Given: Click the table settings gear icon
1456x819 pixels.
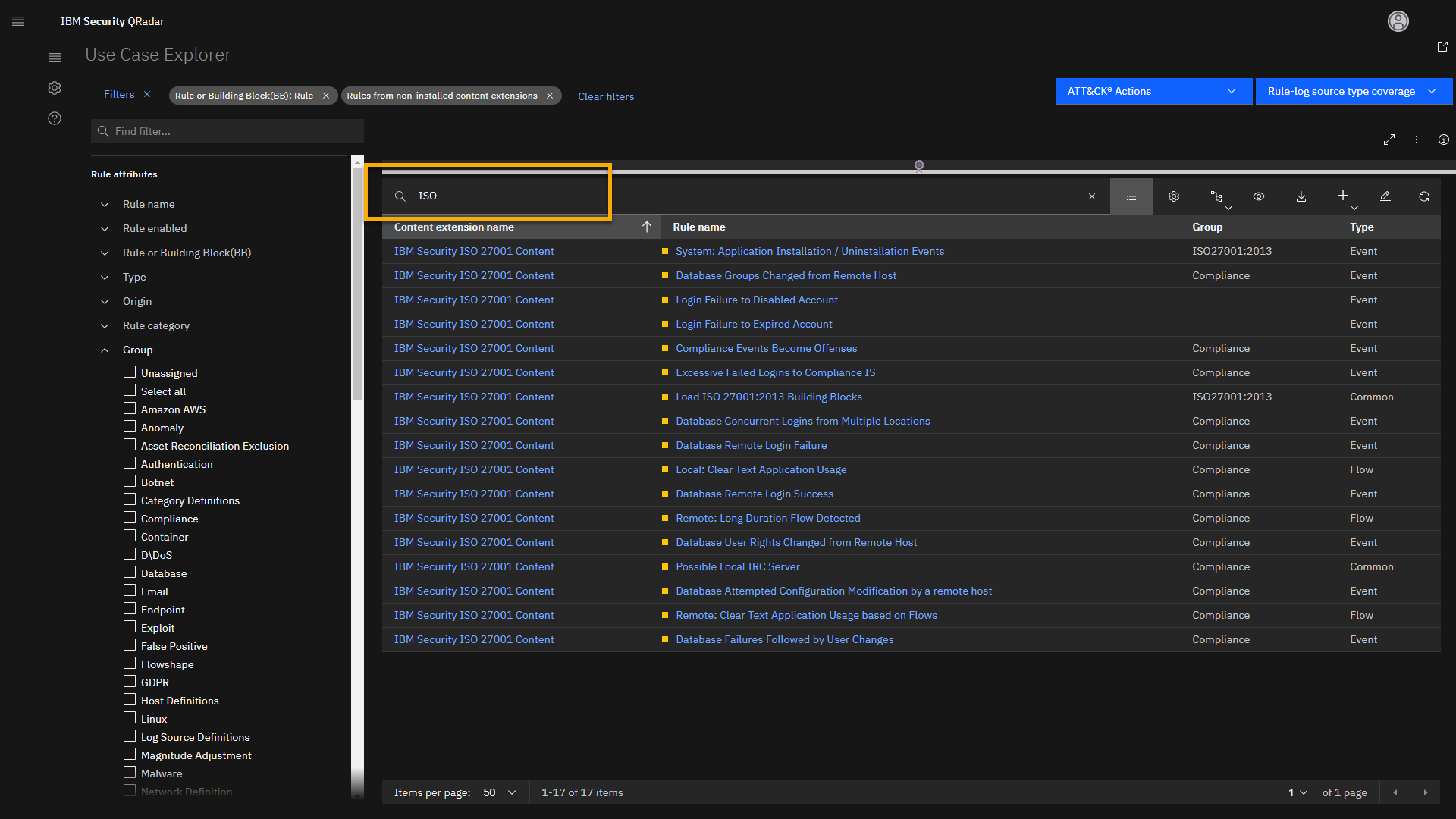Looking at the screenshot, I should (1173, 196).
